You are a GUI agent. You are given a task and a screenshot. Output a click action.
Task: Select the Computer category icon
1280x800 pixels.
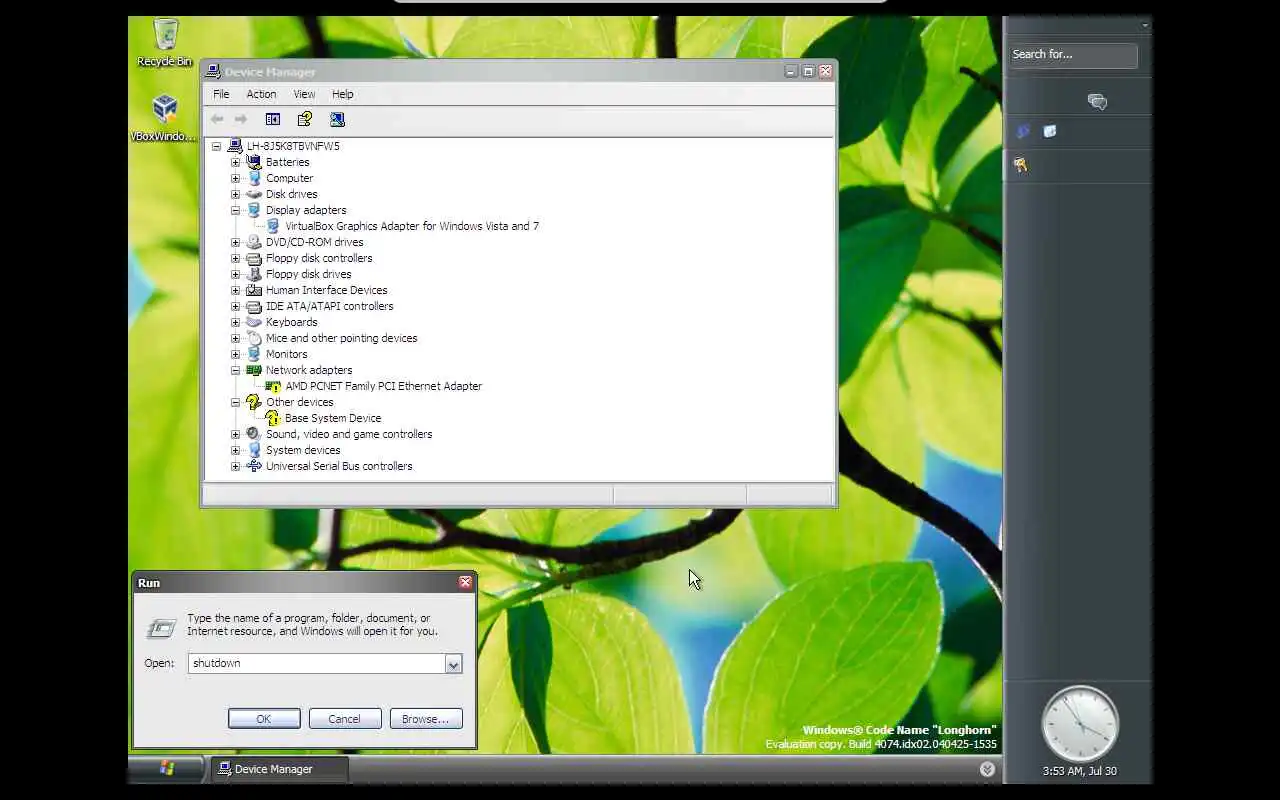coord(254,178)
